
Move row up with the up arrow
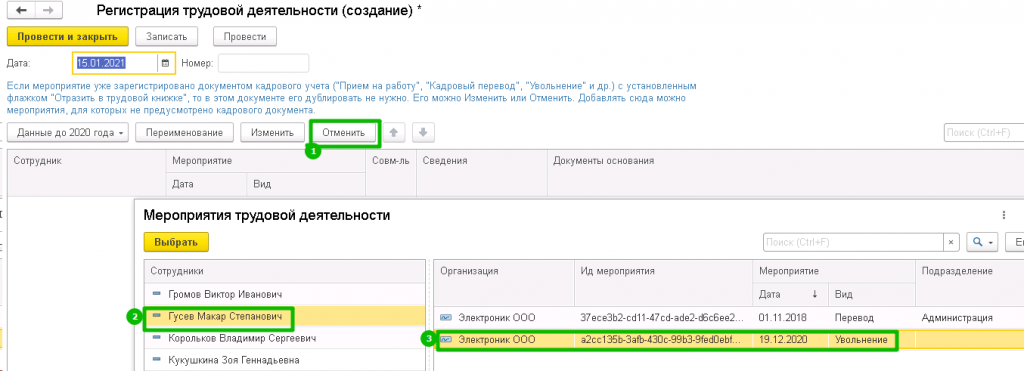point(393,133)
